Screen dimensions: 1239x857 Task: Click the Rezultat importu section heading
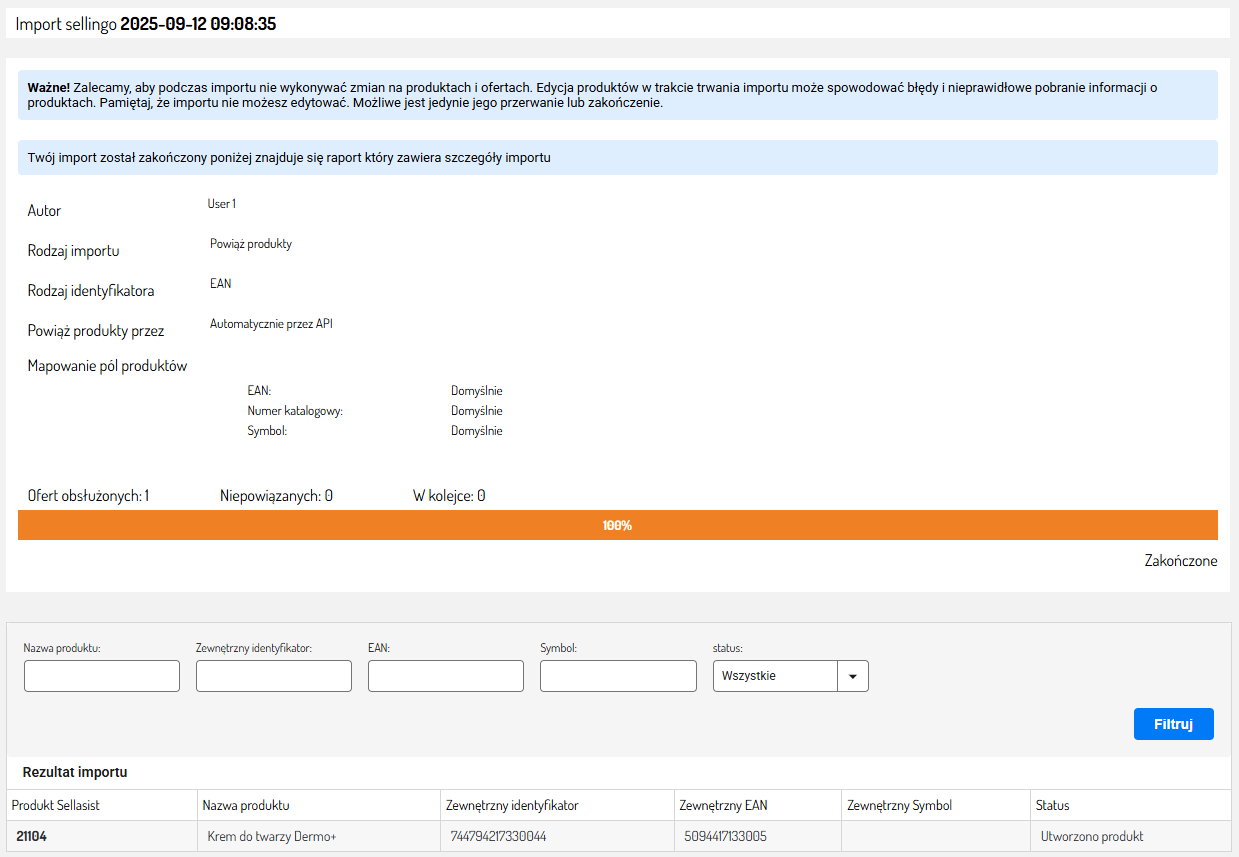[75, 772]
